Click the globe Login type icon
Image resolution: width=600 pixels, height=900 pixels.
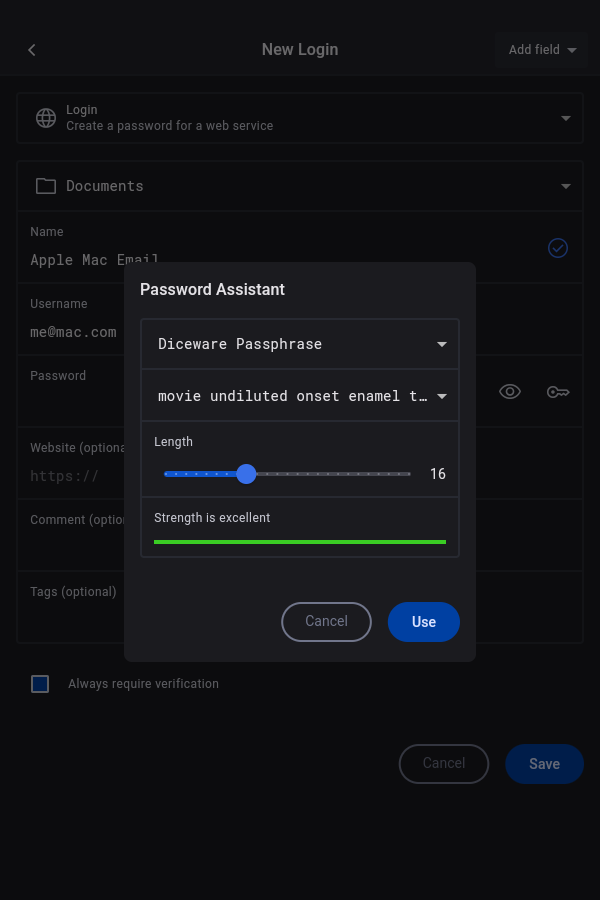(46, 118)
